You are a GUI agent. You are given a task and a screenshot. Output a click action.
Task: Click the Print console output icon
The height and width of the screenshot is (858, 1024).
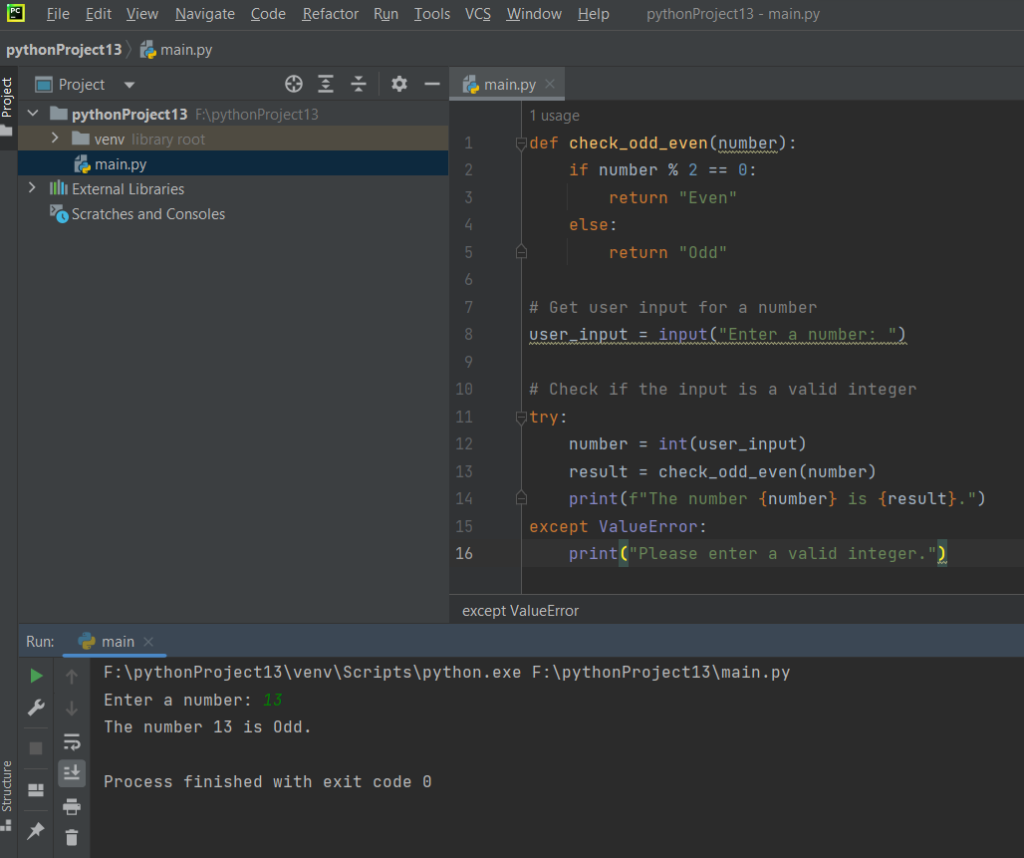tap(72, 806)
